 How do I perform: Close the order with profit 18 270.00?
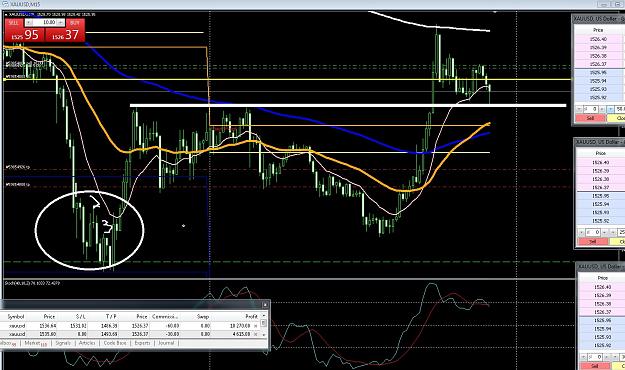click(x=256, y=326)
